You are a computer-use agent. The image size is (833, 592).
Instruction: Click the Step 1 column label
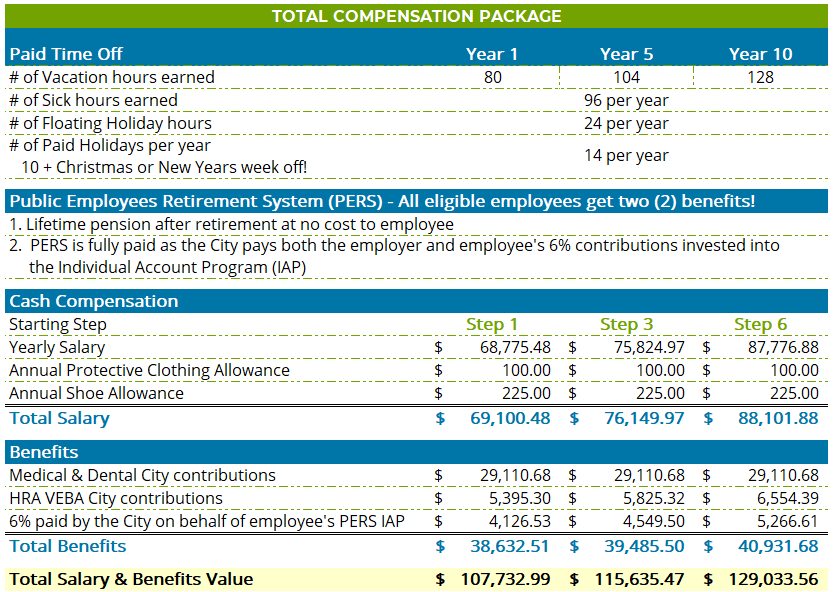492,325
